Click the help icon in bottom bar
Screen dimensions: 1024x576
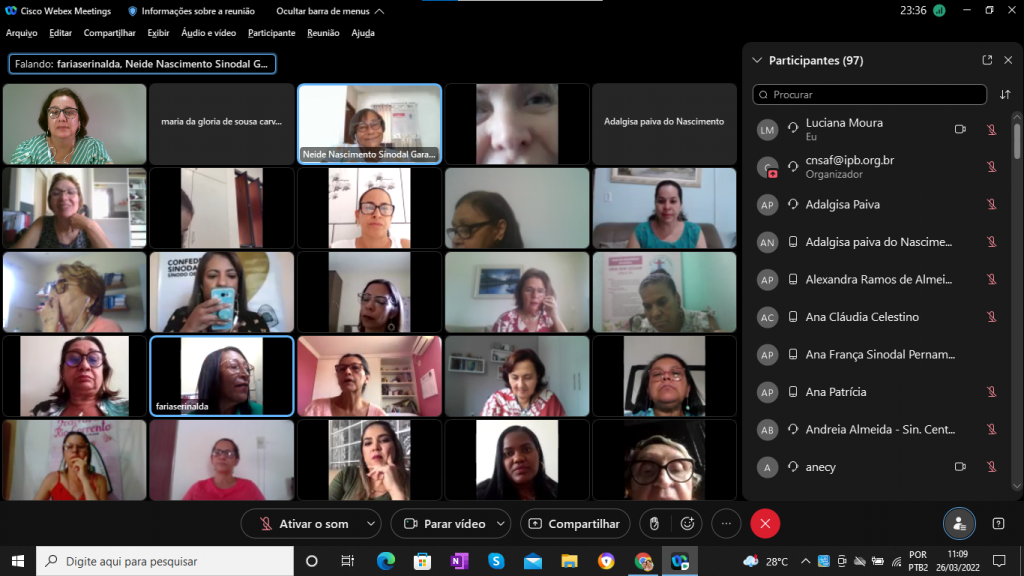point(998,523)
